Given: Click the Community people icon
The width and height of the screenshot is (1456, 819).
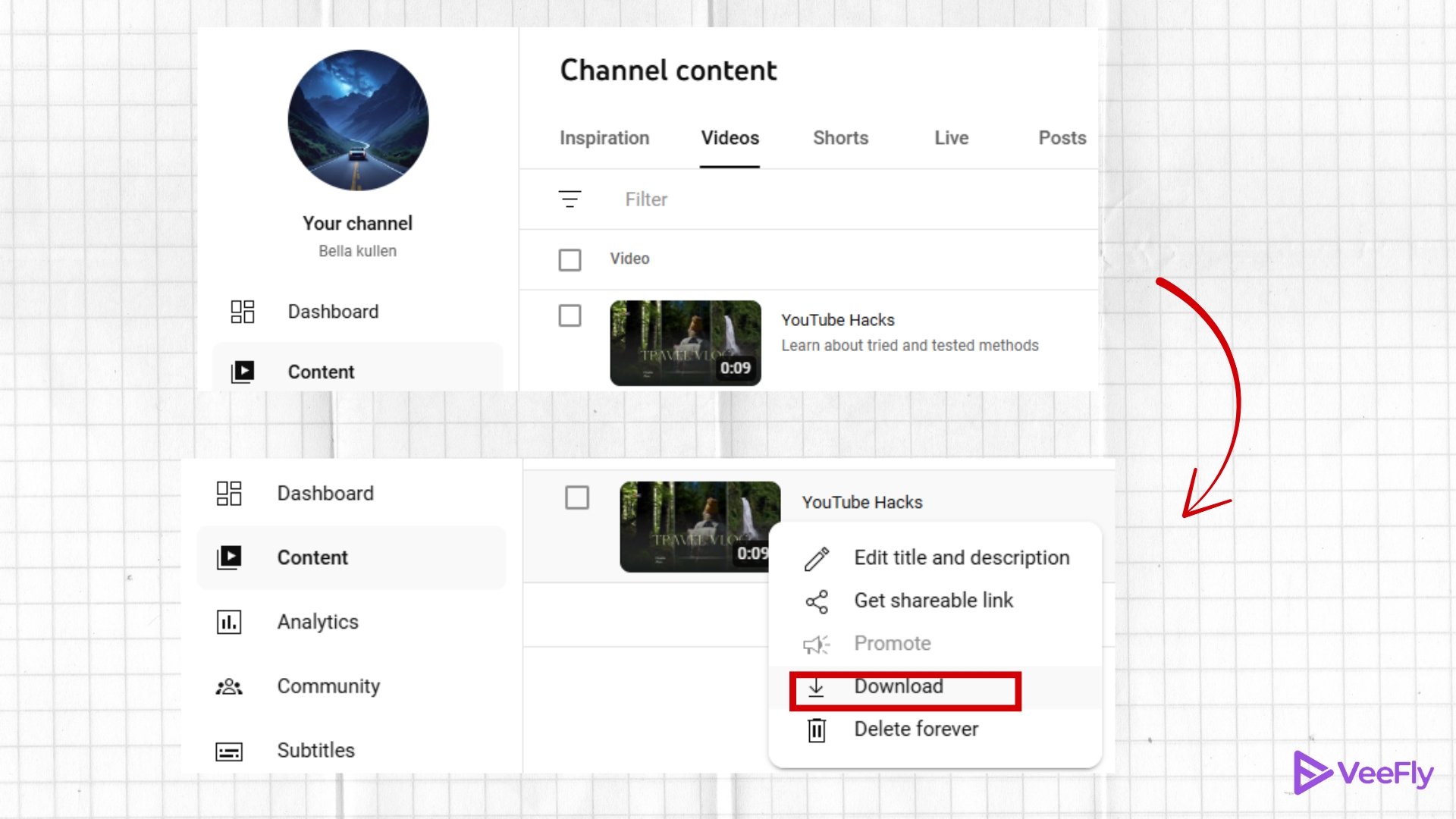Looking at the screenshot, I should [x=229, y=686].
